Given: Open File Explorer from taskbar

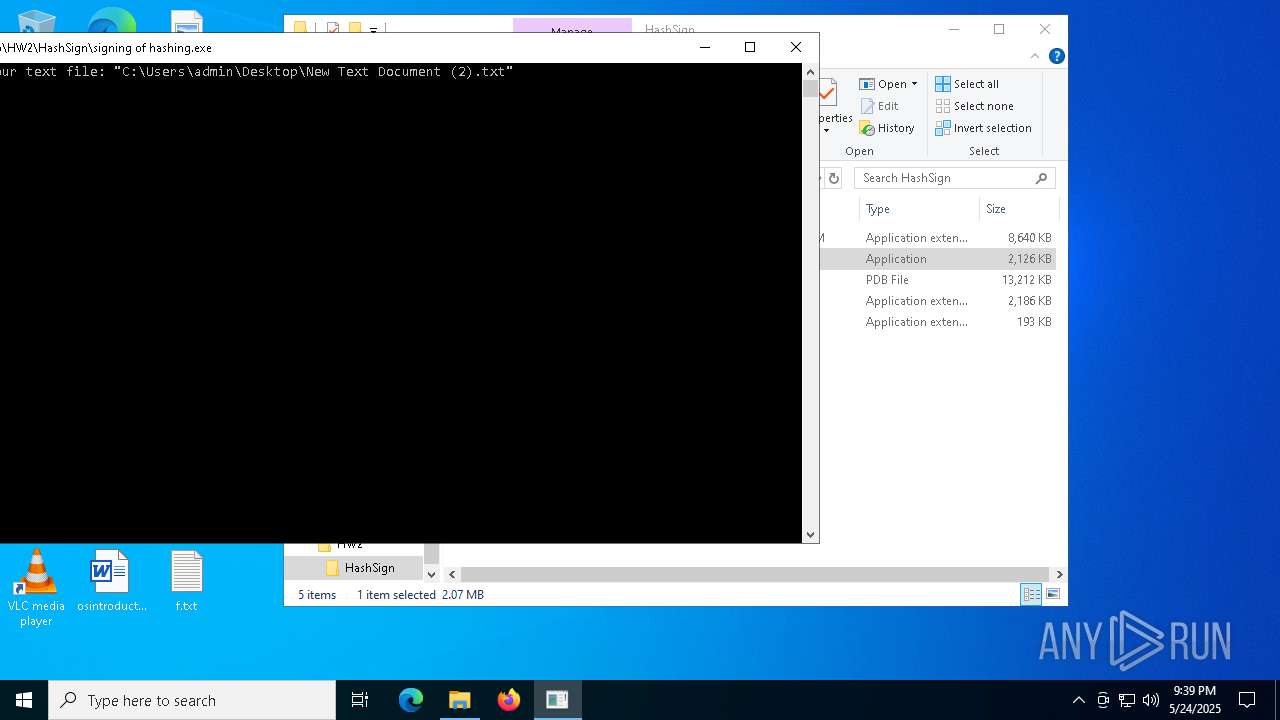Looking at the screenshot, I should [x=460, y=700].
